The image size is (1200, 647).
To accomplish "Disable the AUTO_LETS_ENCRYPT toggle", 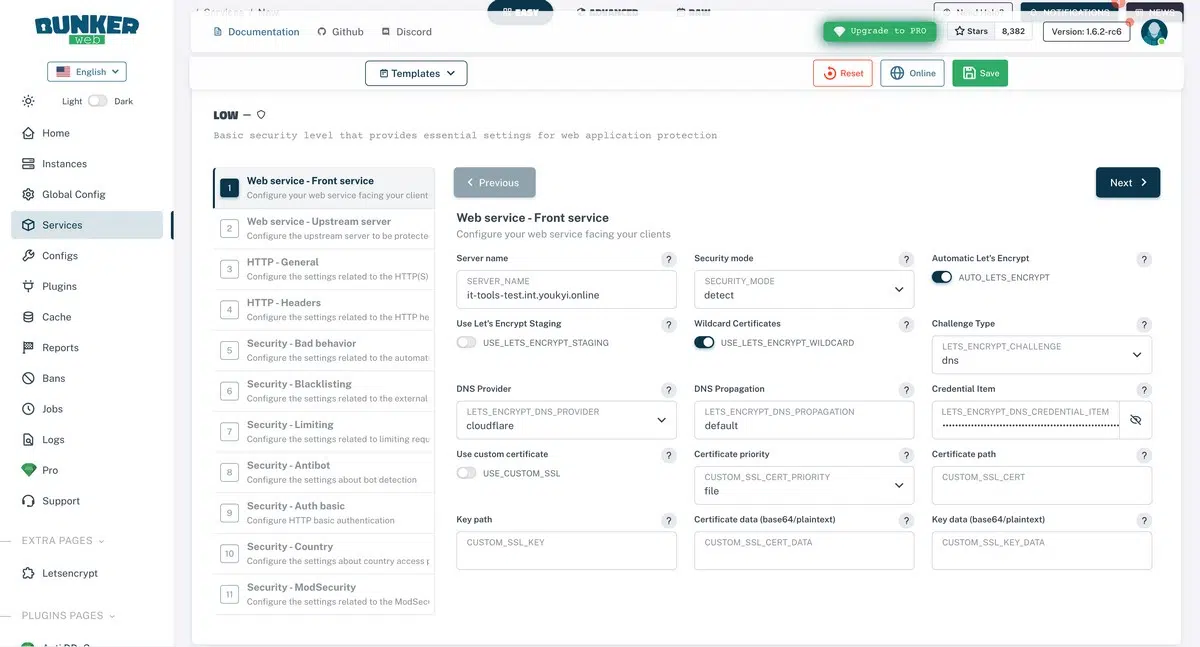I will click(x=942, y=277).
